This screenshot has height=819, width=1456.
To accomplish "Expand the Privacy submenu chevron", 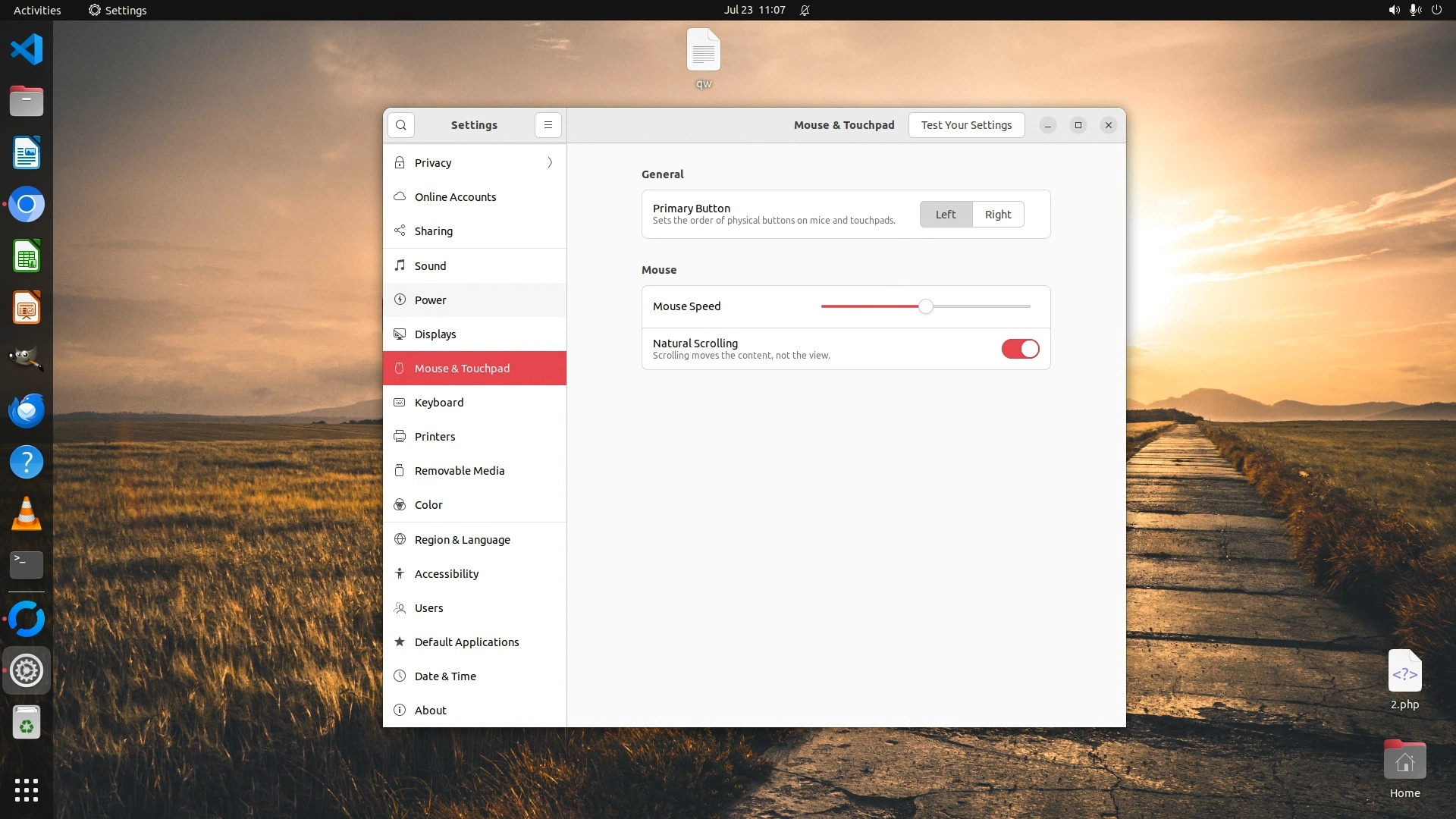I will point(550,163).
